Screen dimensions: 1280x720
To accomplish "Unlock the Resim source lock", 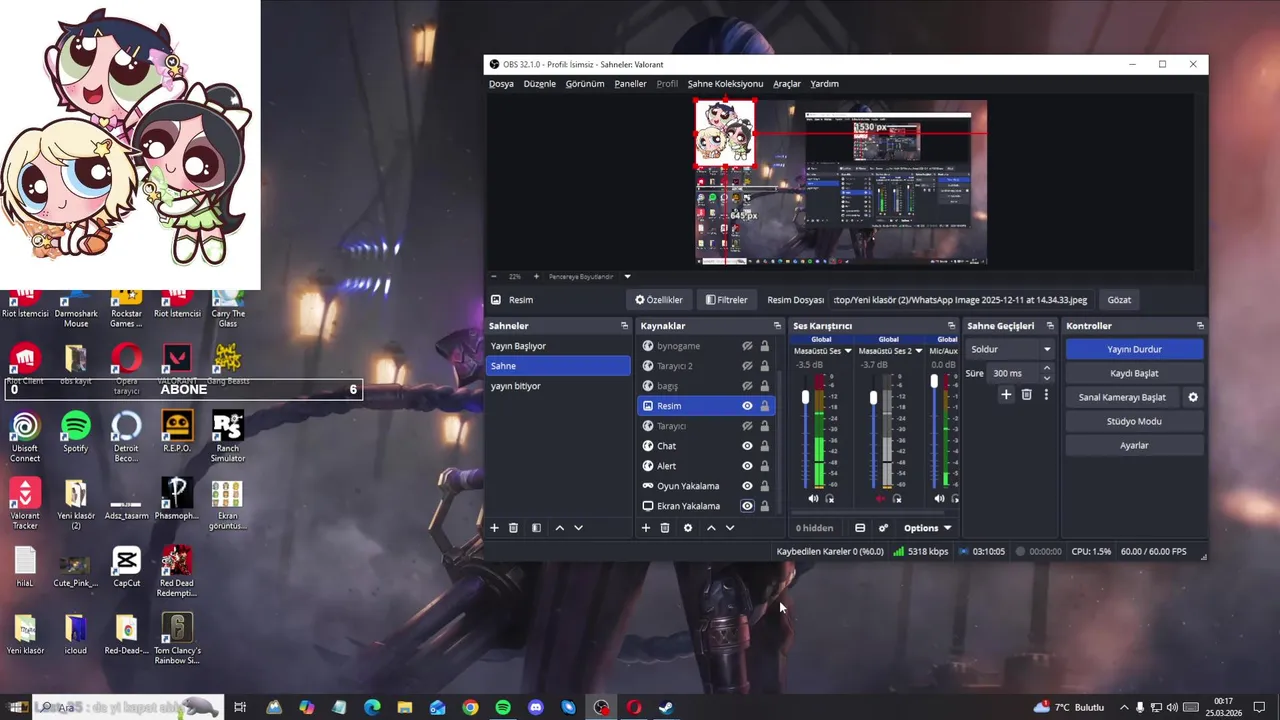I will [x=765, y=406].
